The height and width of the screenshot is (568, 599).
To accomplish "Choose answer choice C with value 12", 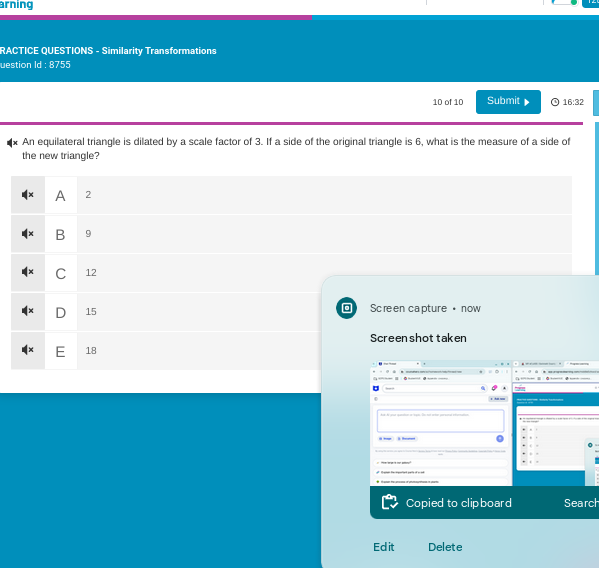I will 291,273.
